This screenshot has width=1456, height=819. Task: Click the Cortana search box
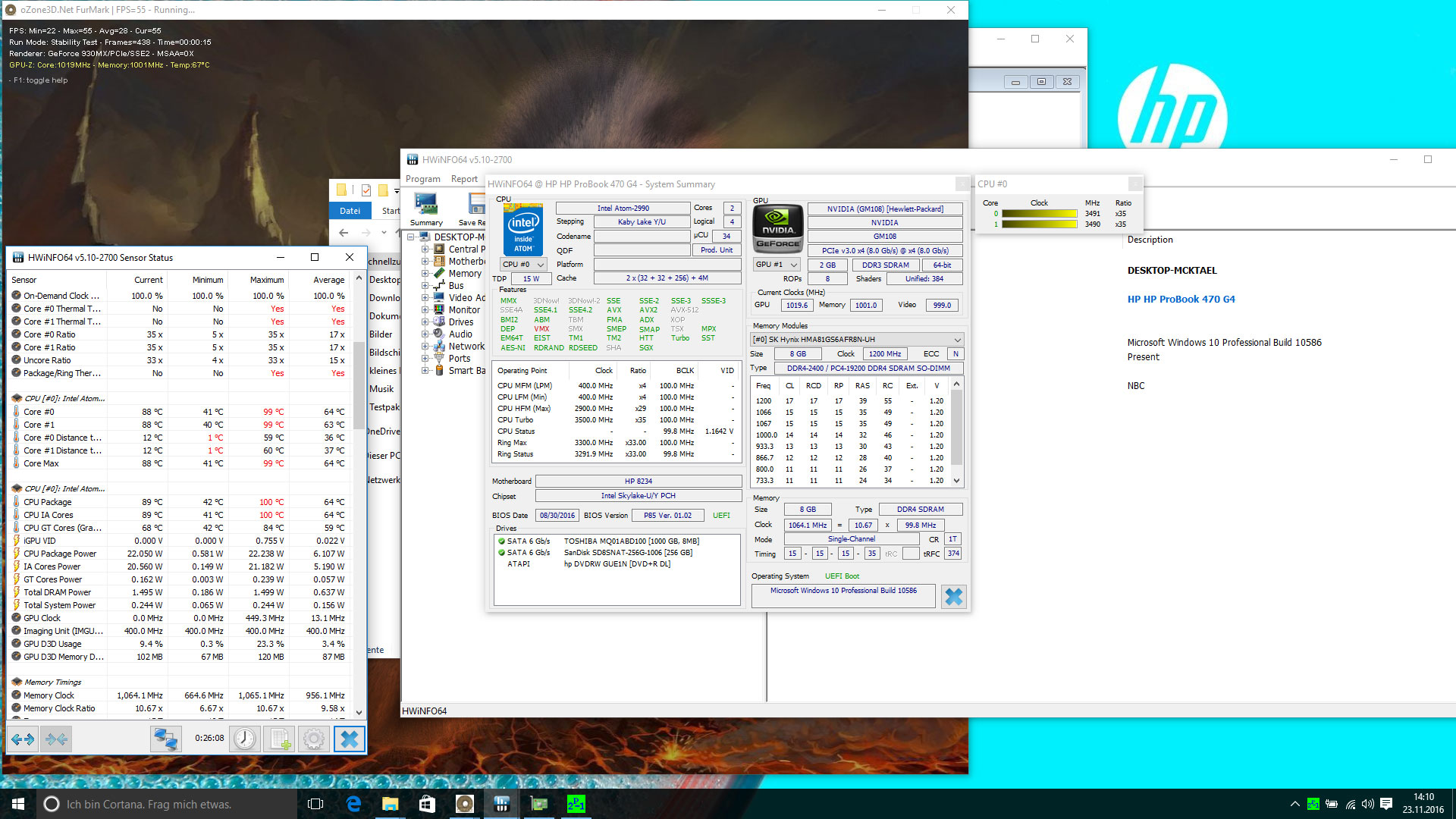pyautogui.click(x=167, y=804)
